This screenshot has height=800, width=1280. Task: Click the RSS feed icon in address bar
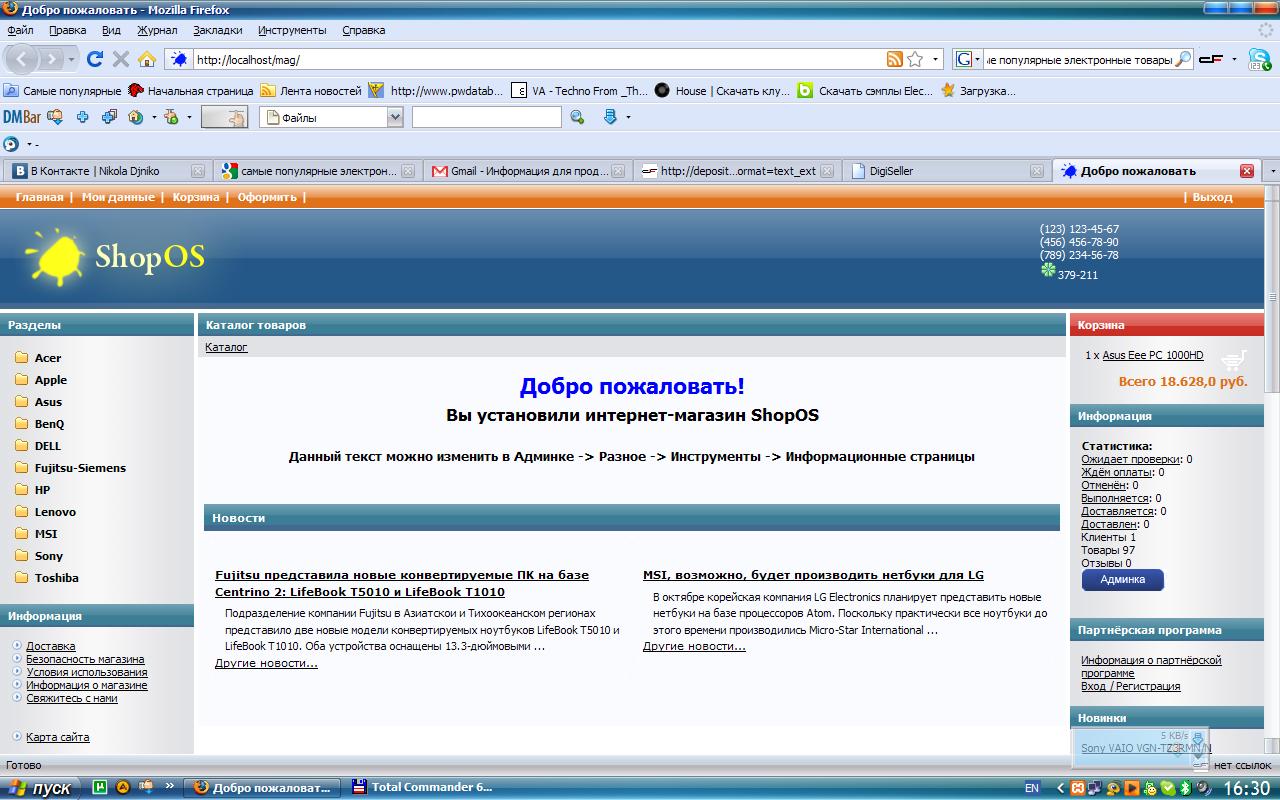click(x=894, y=59)
